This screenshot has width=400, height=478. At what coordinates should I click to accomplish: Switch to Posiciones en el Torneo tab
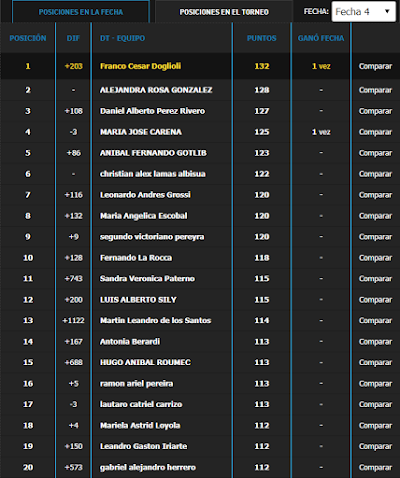tap(224, 12)
